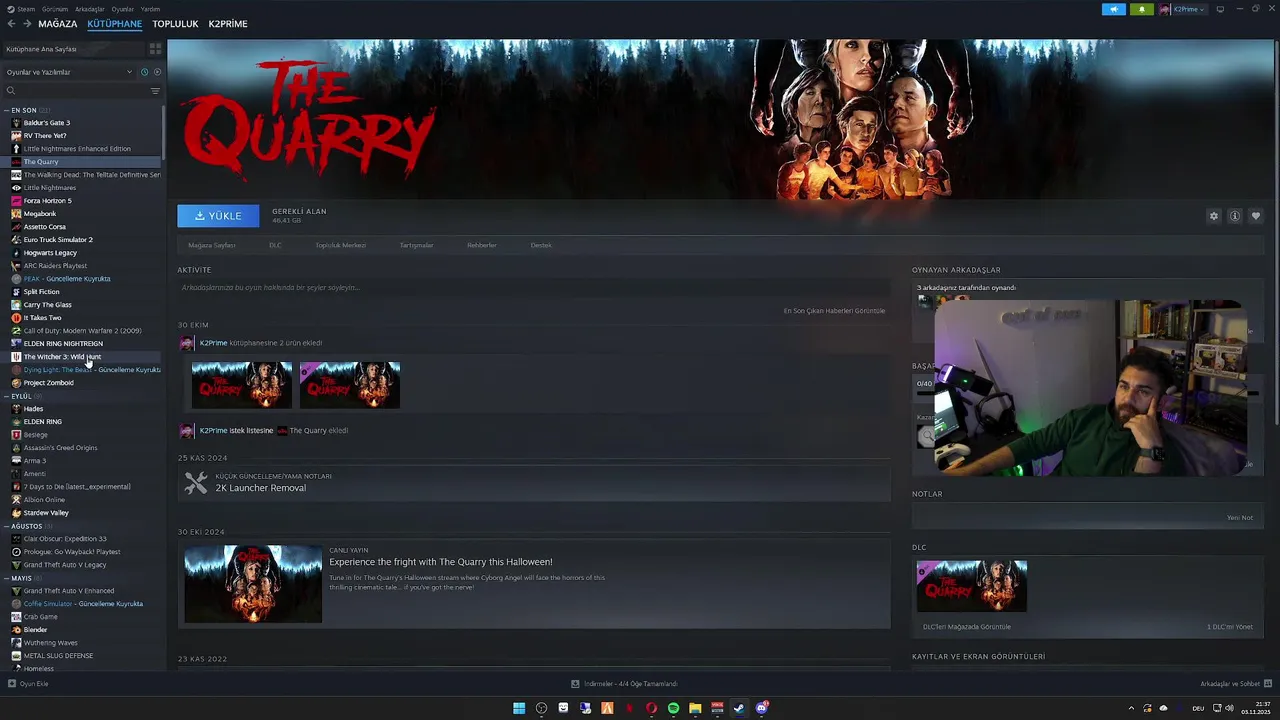Open advanced filter options icon
Viewport: 1280px width, 720px height.
click(155, 91)
